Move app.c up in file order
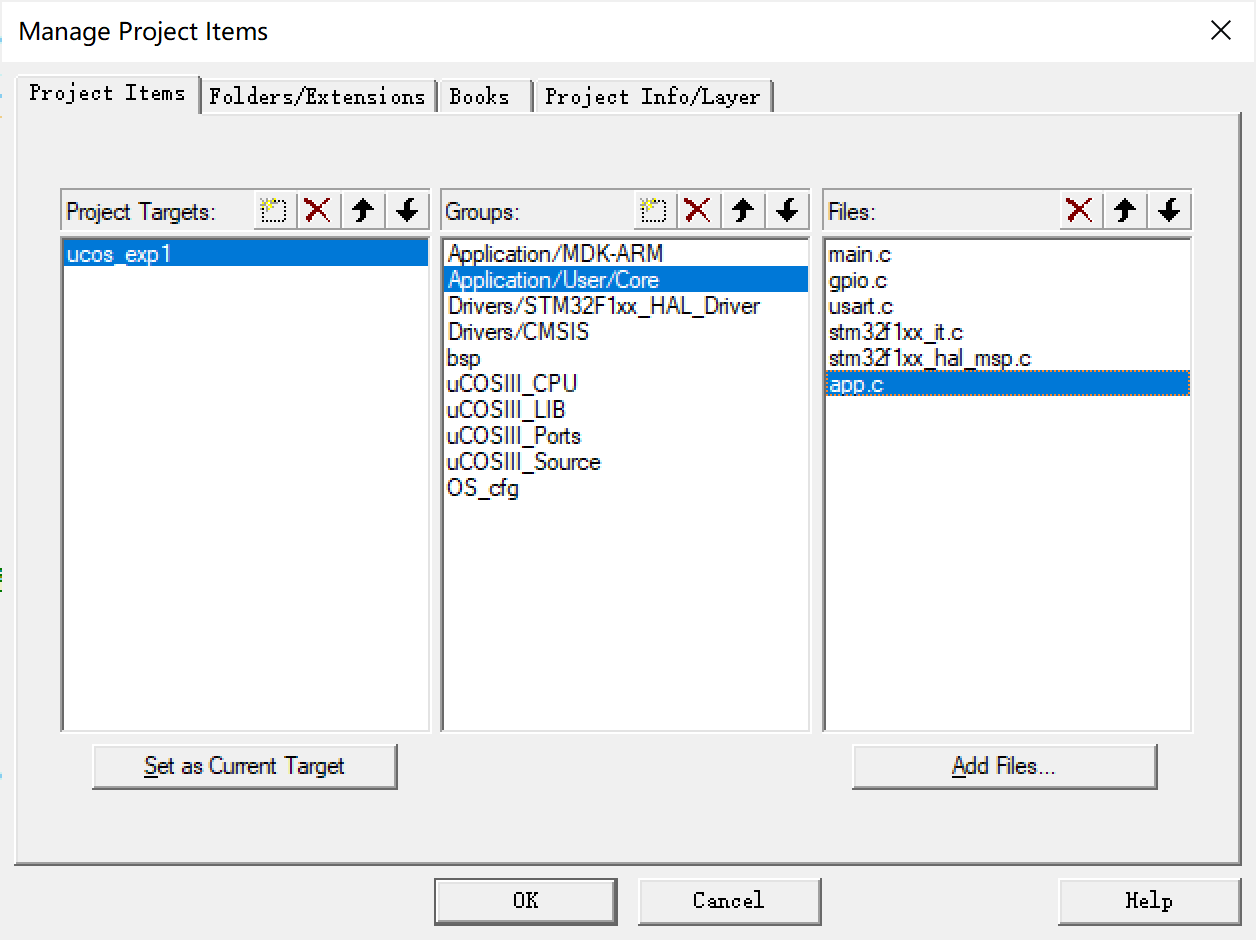 (x=1124, y=210)
